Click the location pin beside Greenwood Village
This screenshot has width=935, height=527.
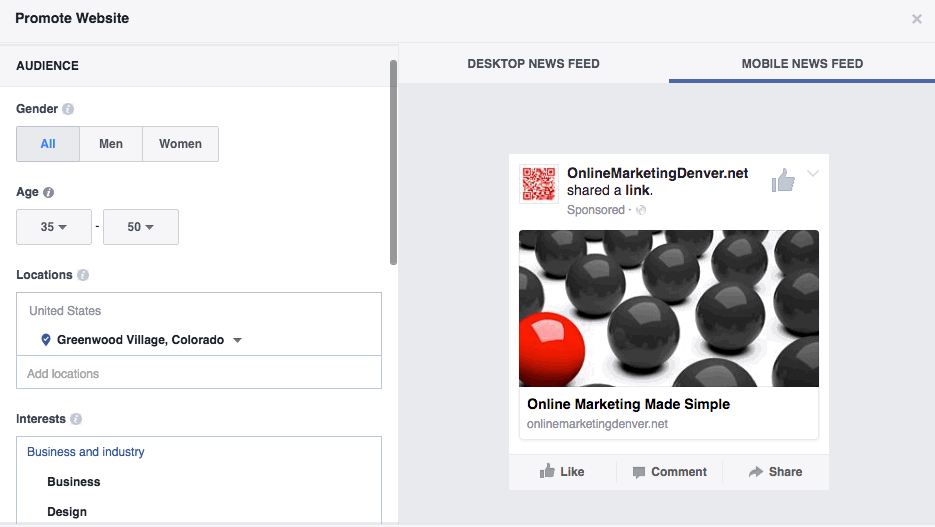pos(45,340)
